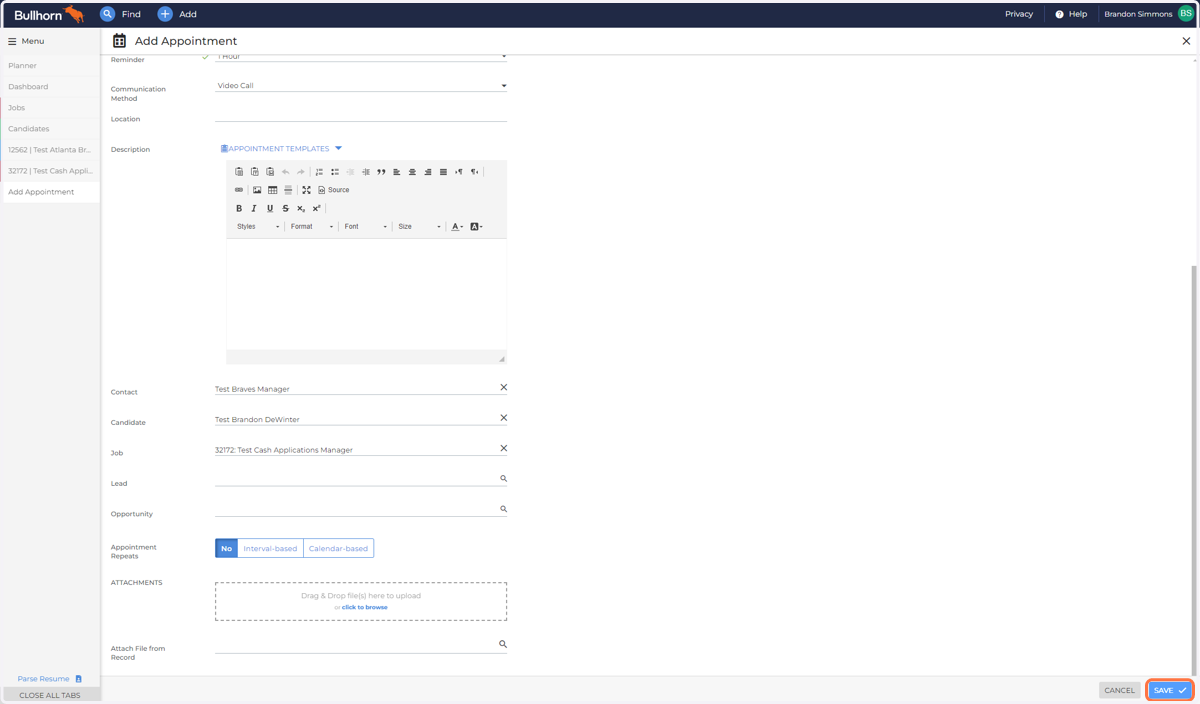The height and width of the screenshot is (704, 1200).
Task: Click the Add button in header
Action: (177, 14)
